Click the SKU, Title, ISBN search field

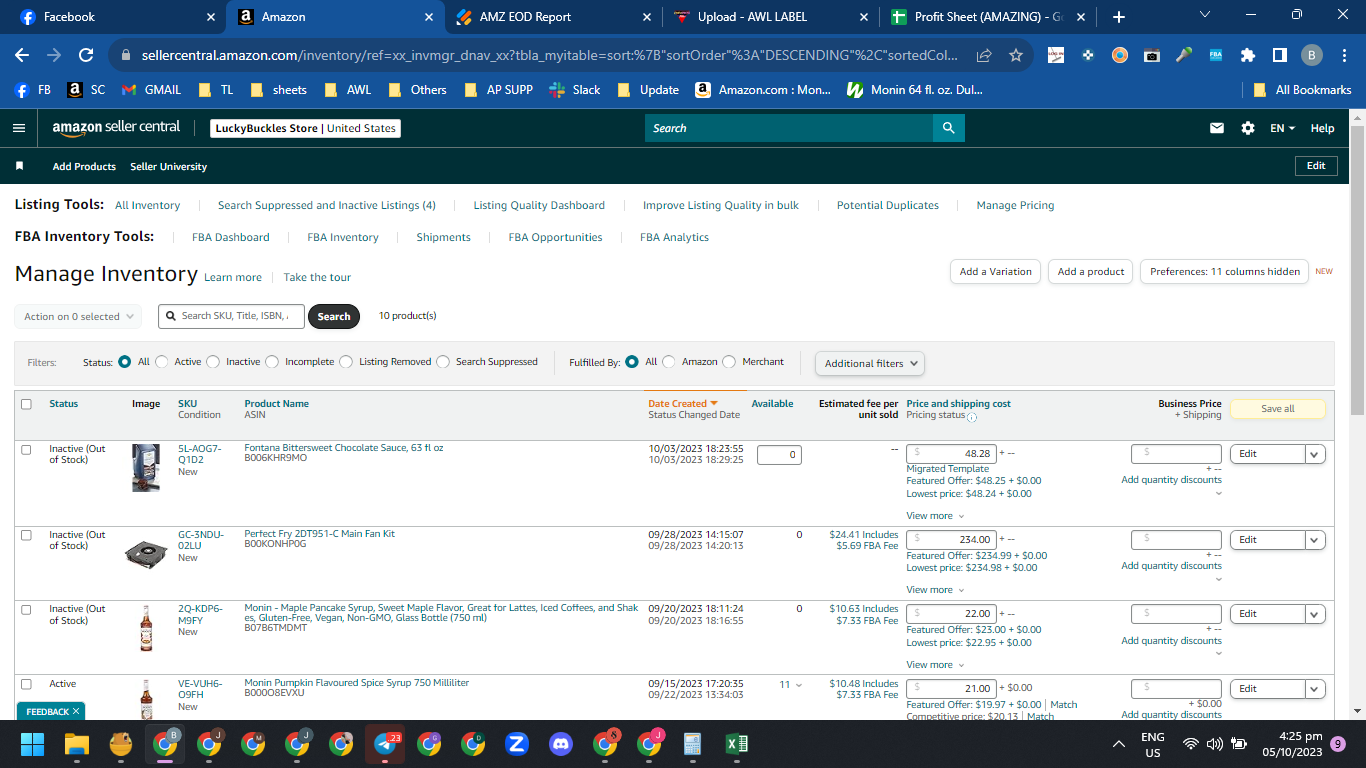tap(231, 316)
